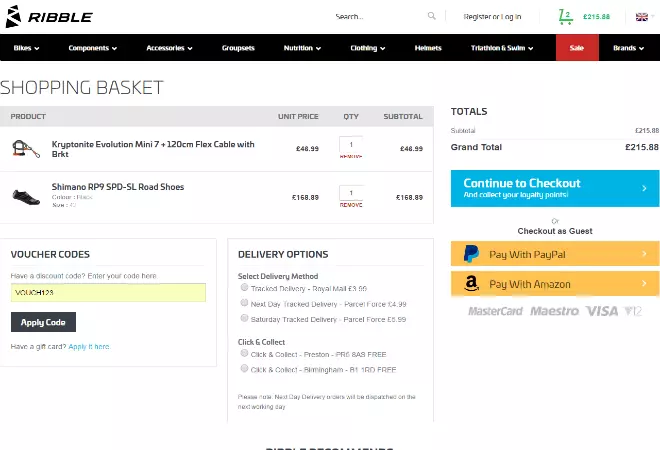Click the search magnifier icon
The height and width of the screenshot is (450, 660).
431,16
